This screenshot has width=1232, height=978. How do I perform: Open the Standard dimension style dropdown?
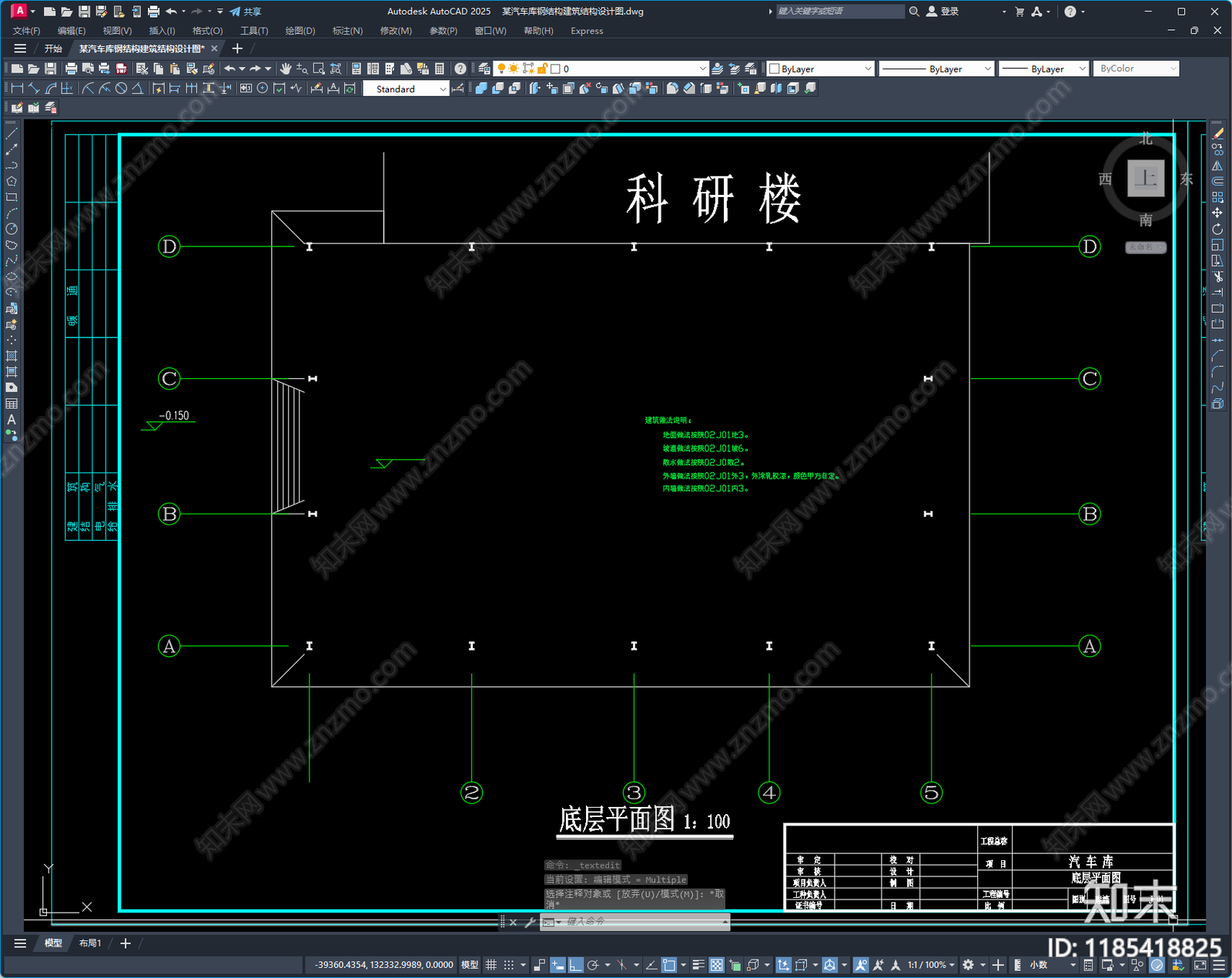click(406, 89)
